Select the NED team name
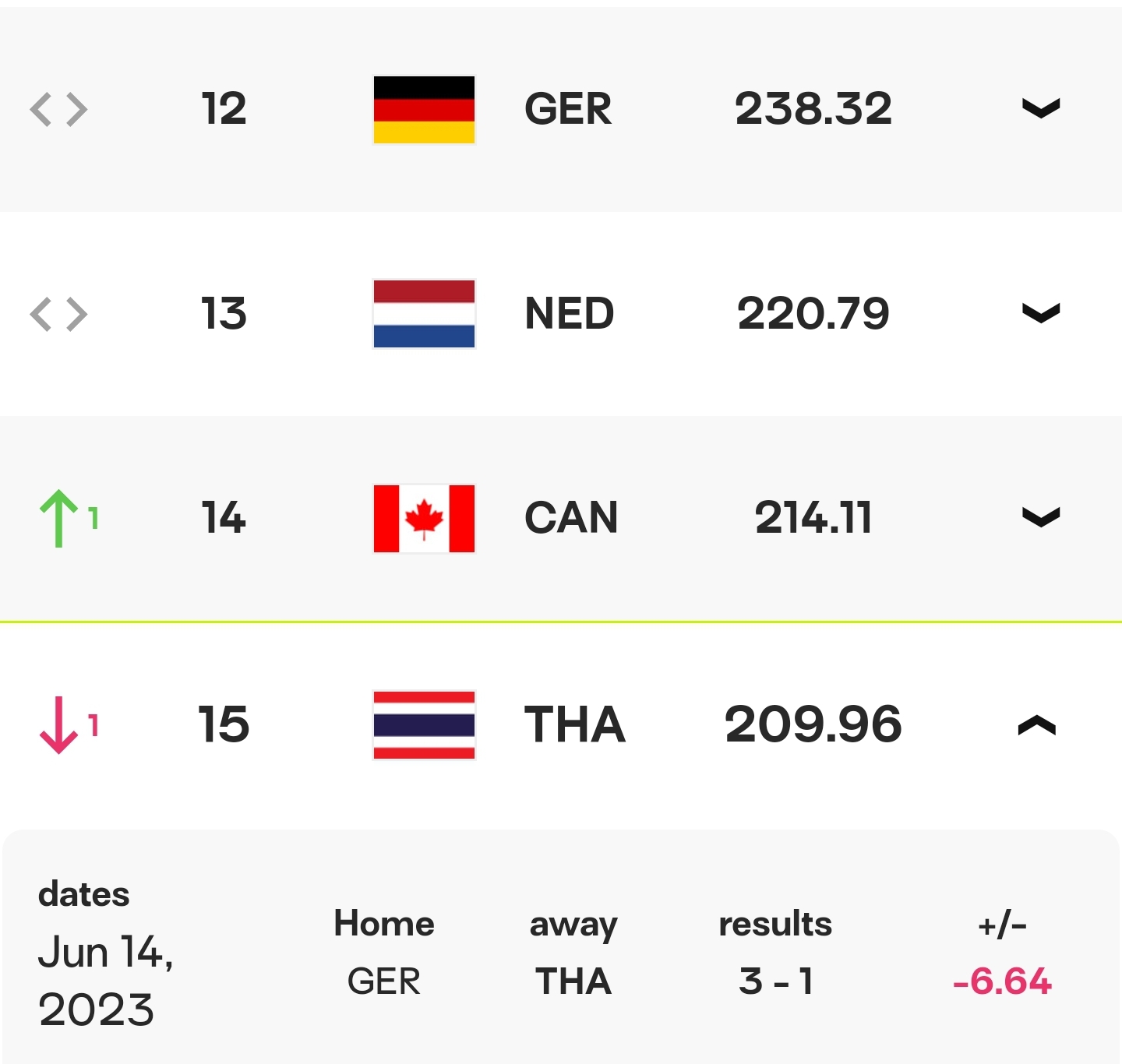This screenshot has height=1064, width=1122. (x=570, y=313)
